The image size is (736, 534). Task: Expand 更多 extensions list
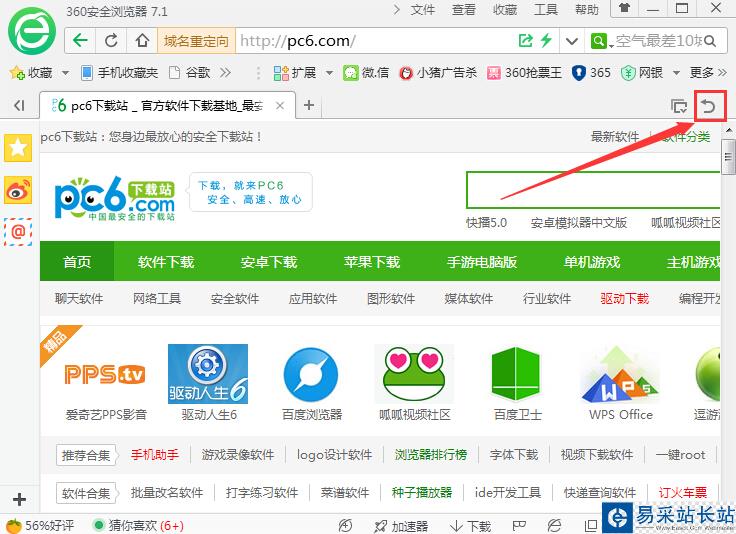coord(708,73)
